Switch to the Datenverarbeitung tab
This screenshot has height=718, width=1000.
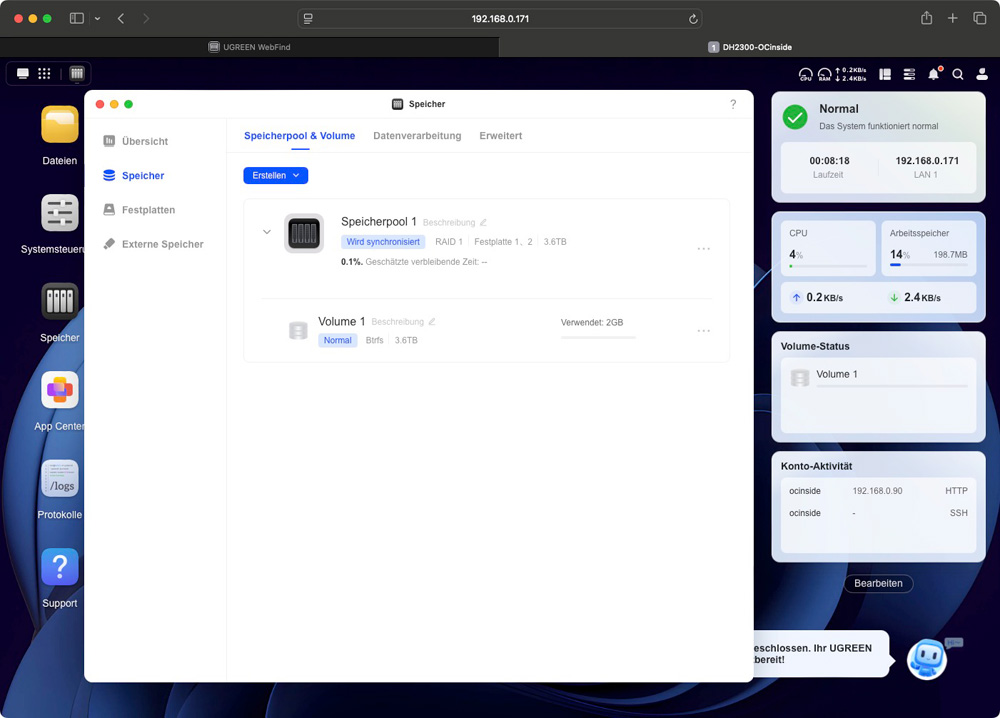click(x=417, y=136)
